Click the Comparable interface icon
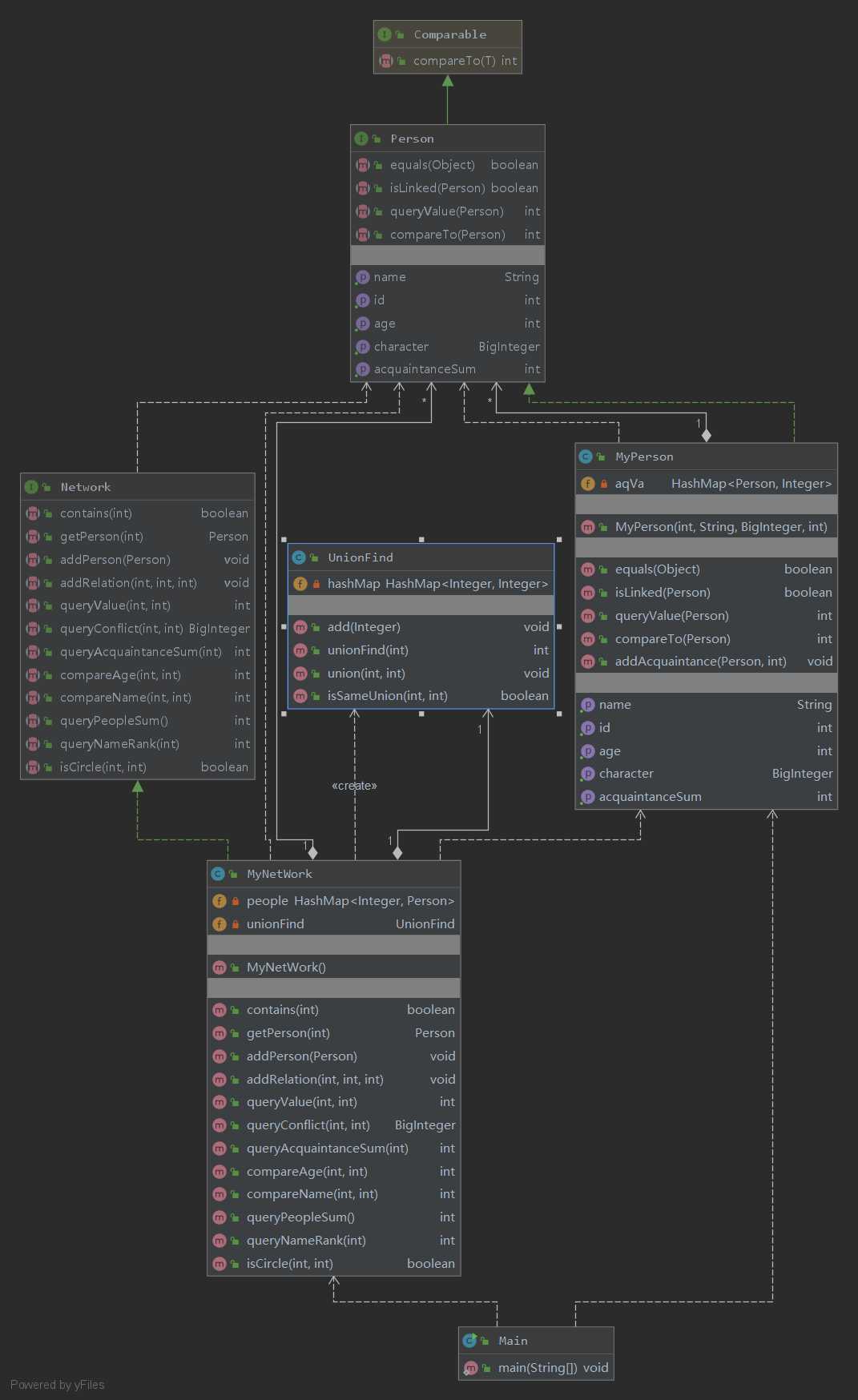The image size is (858, 1400). point(385,34)
